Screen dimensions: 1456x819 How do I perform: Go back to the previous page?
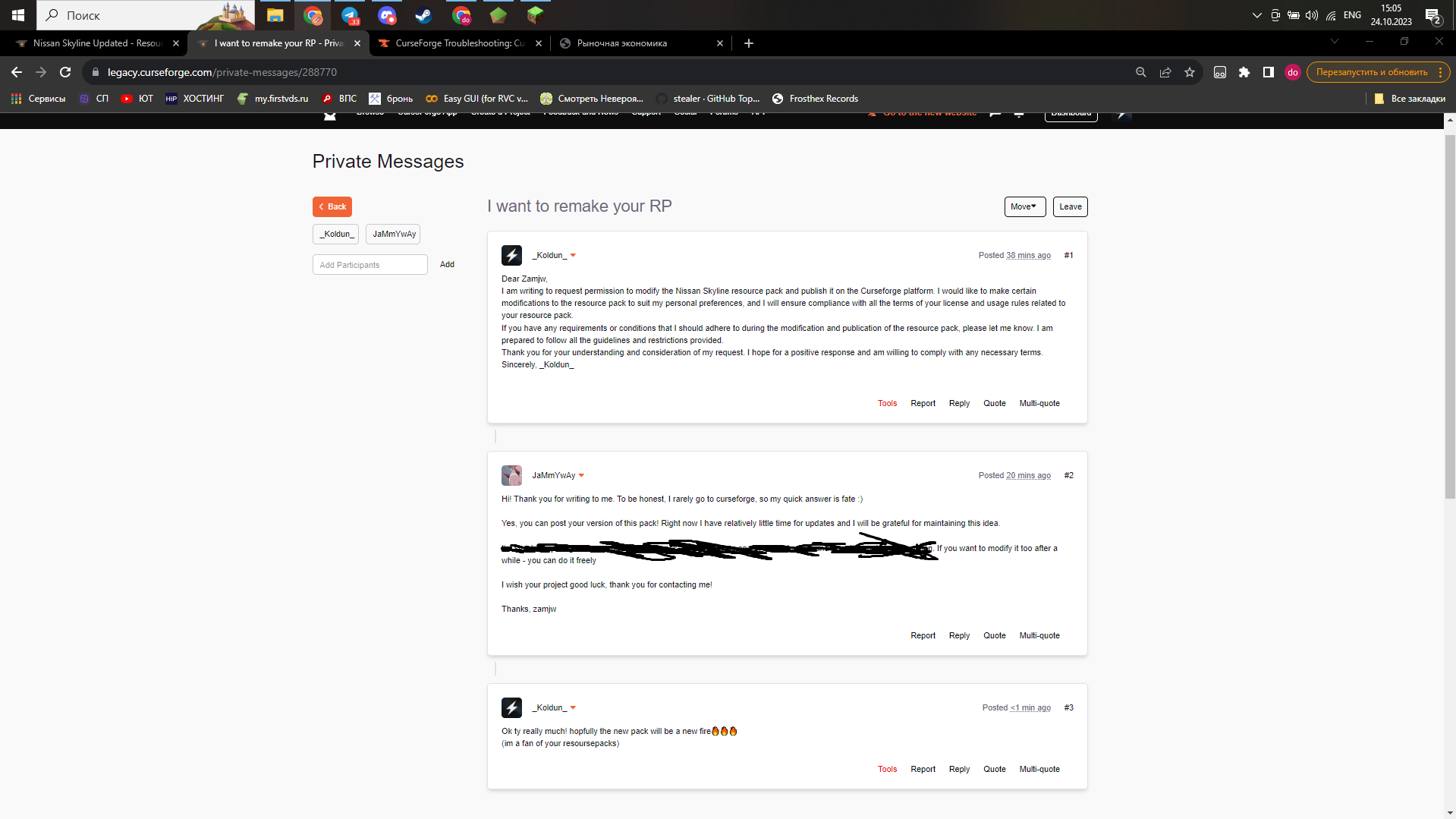(x=17, y=72)
